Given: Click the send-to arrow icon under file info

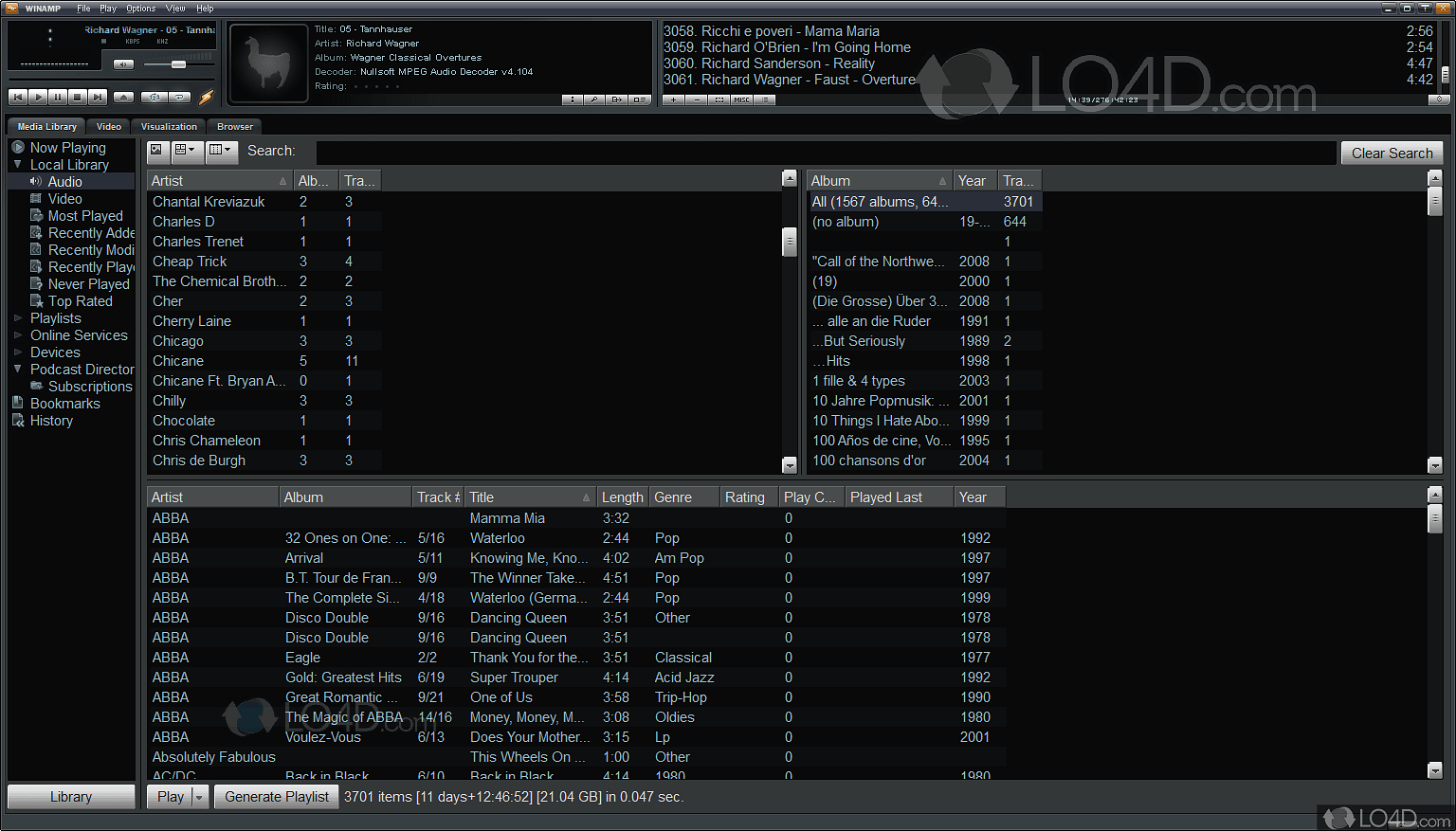Looking at the screenshot, I should point(616,99).
